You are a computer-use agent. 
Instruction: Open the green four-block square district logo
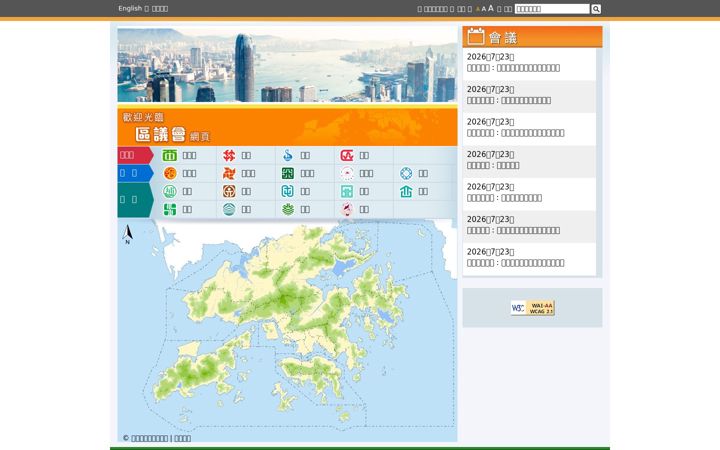(170, 209)
